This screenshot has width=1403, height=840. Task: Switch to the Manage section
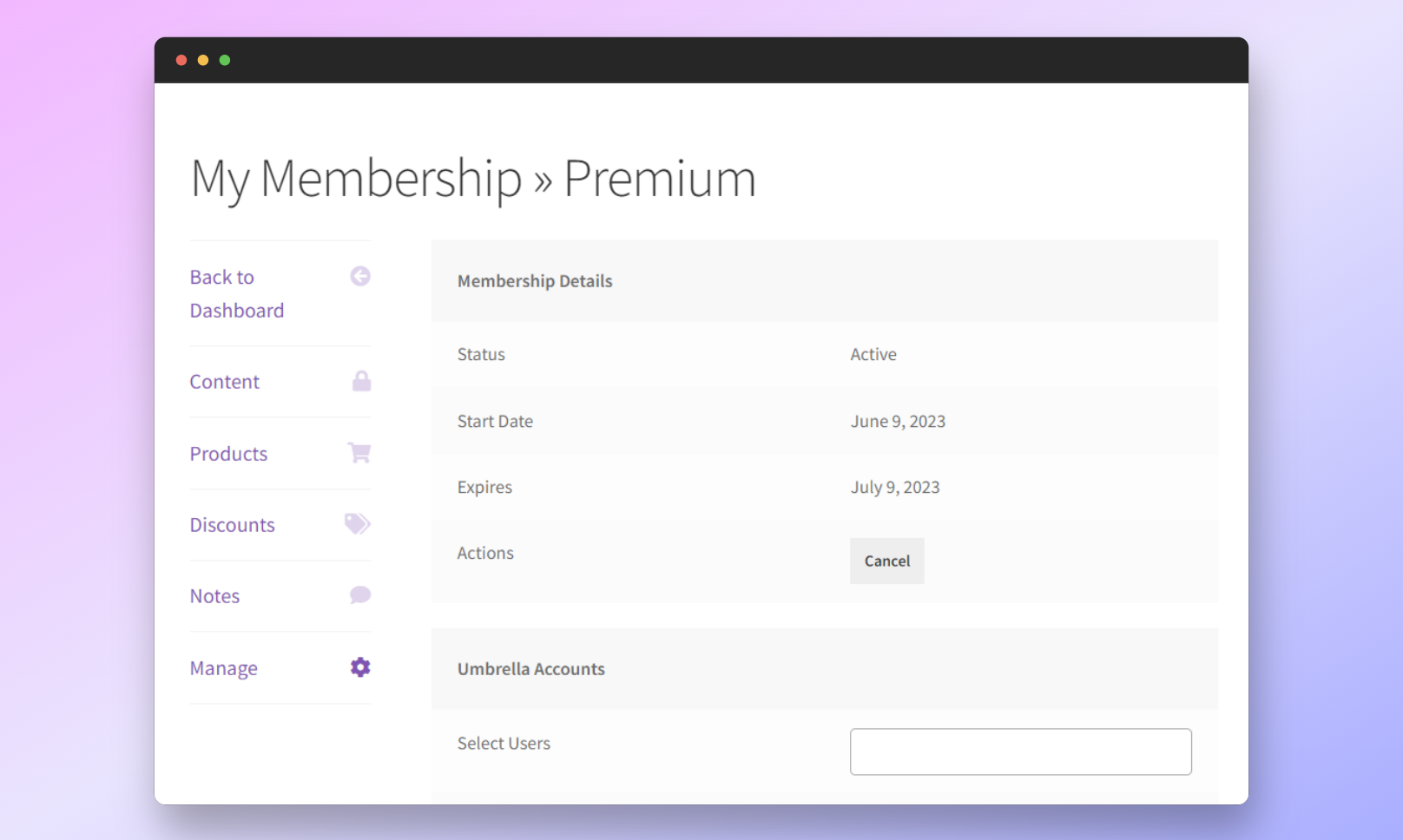224,668
